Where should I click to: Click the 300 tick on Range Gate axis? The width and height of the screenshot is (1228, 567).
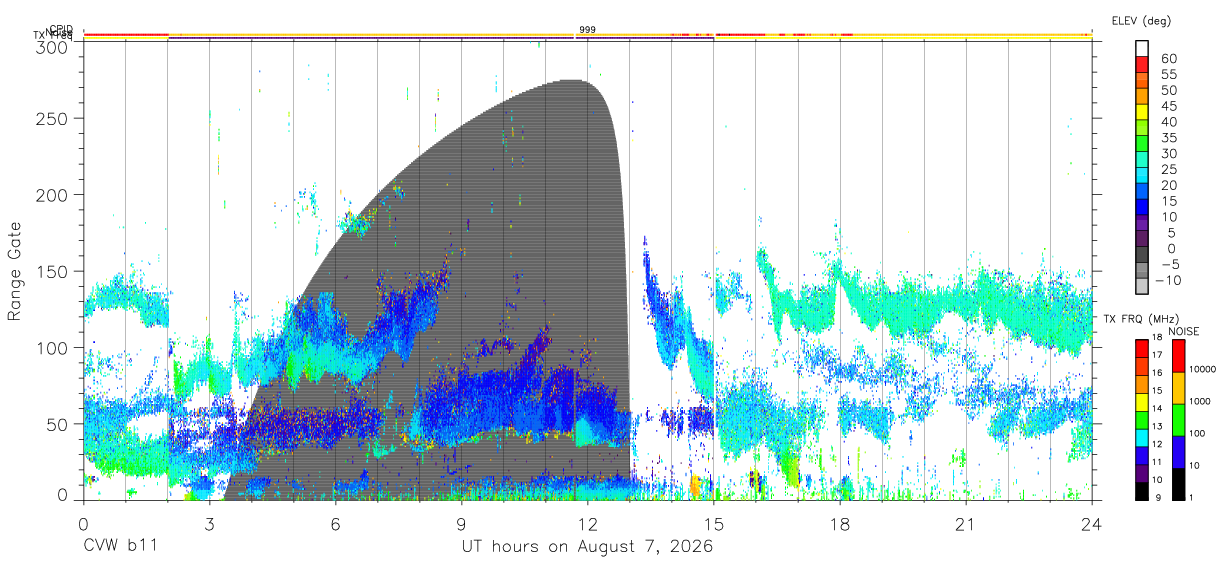click(51, 46)
